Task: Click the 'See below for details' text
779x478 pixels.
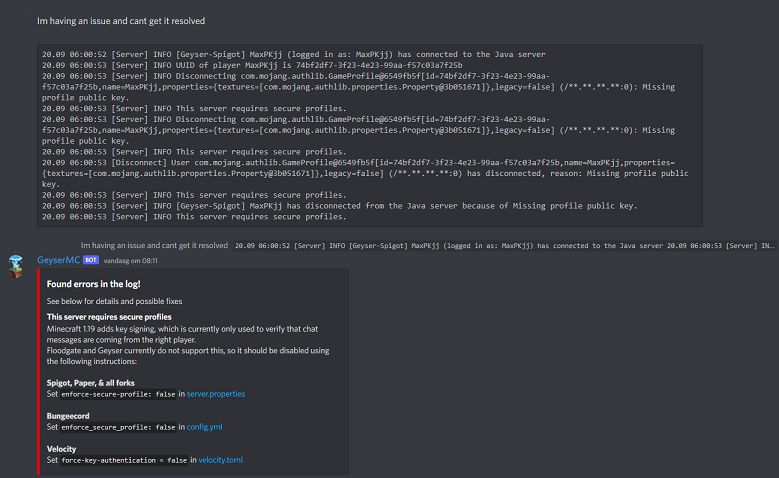Action: (x=114, y=300)
